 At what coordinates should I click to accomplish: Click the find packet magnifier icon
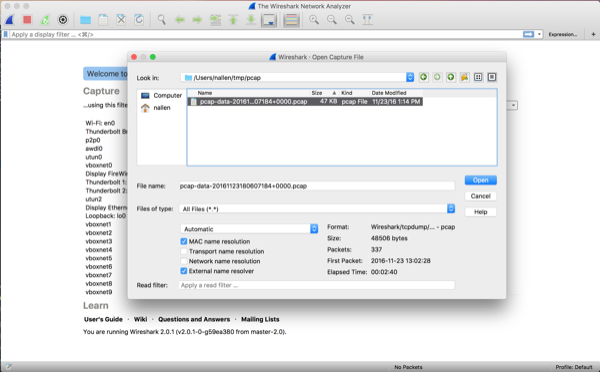(161, 20)
